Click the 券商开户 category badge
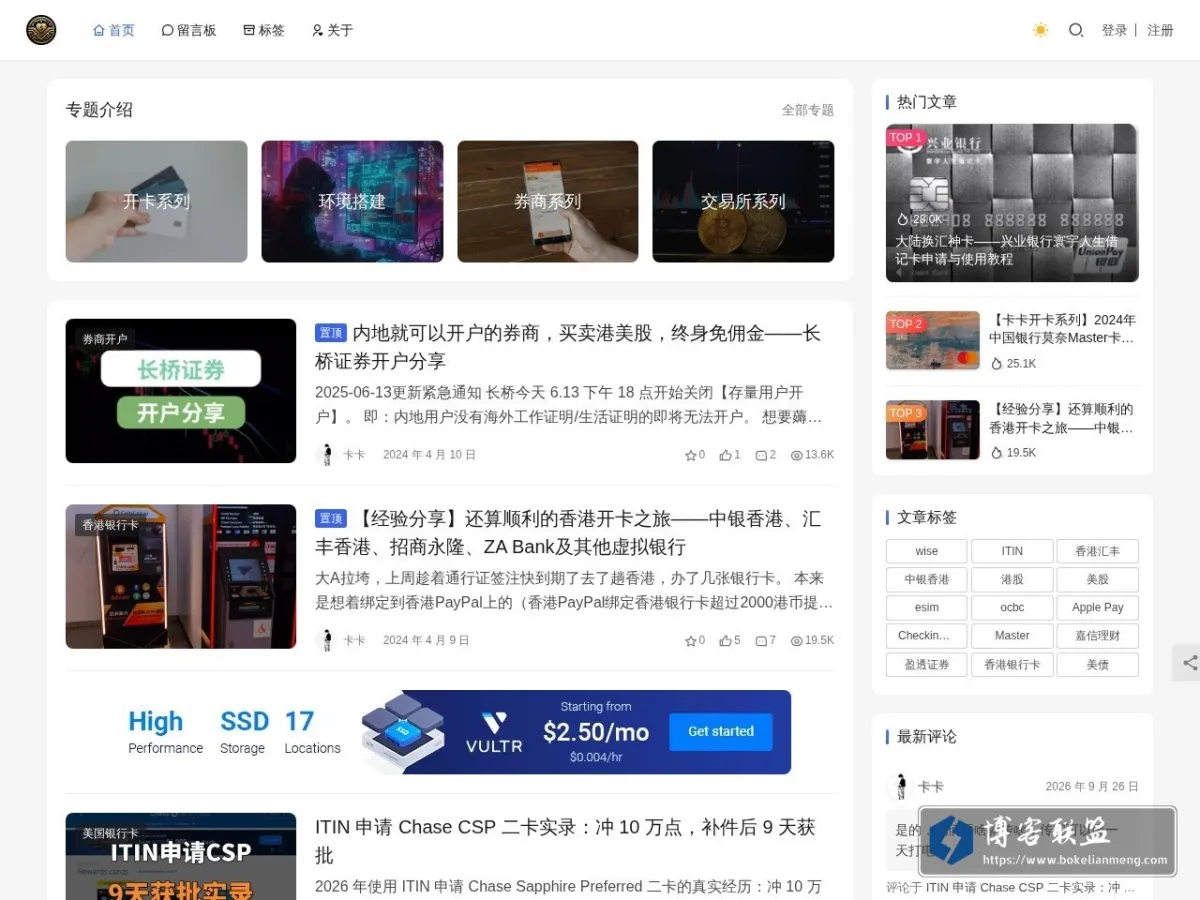This screenshot has width=1200, height=900. pos(105,339)
